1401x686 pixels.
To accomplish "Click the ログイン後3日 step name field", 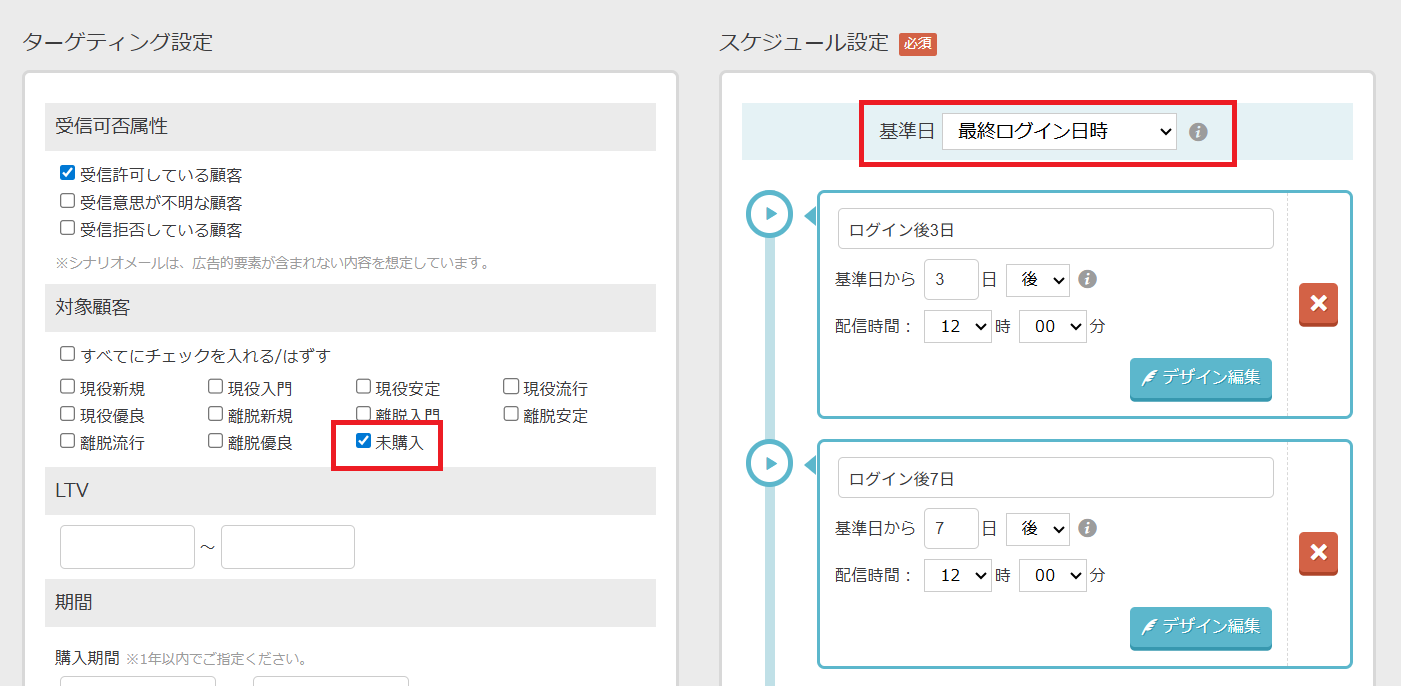I will [x=1055, y=229].
